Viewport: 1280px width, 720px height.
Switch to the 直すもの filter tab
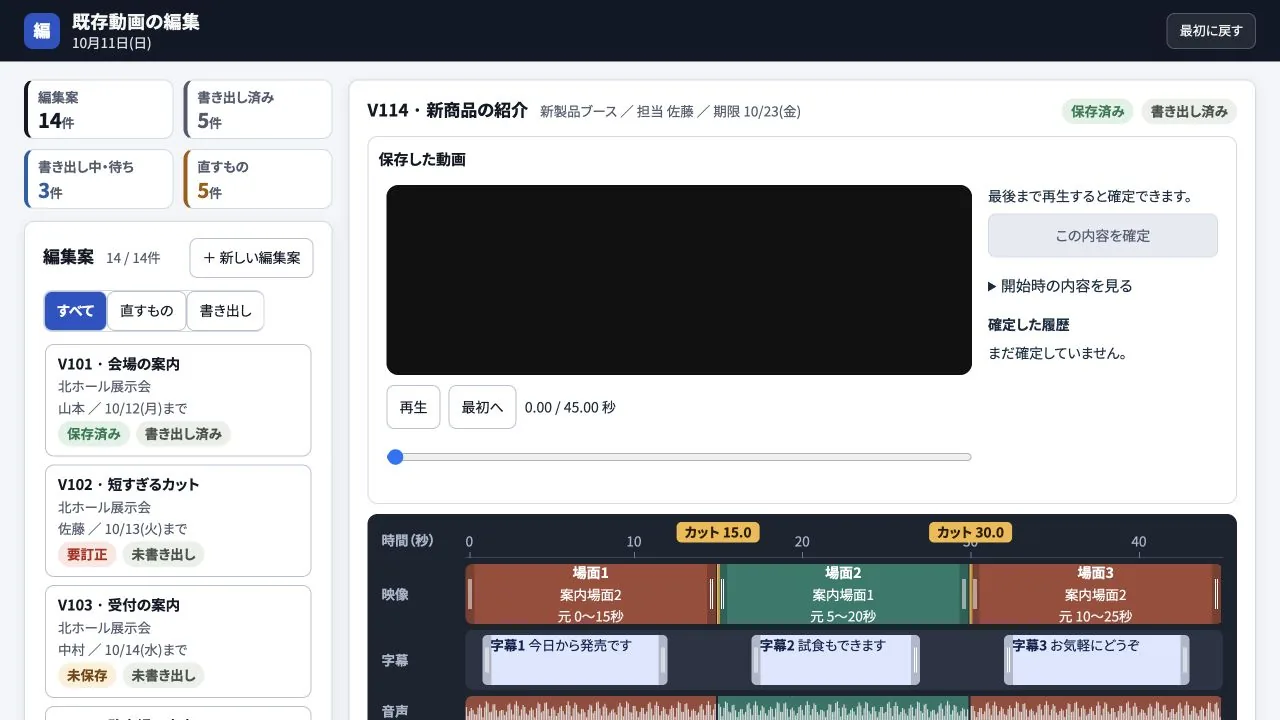146,311
